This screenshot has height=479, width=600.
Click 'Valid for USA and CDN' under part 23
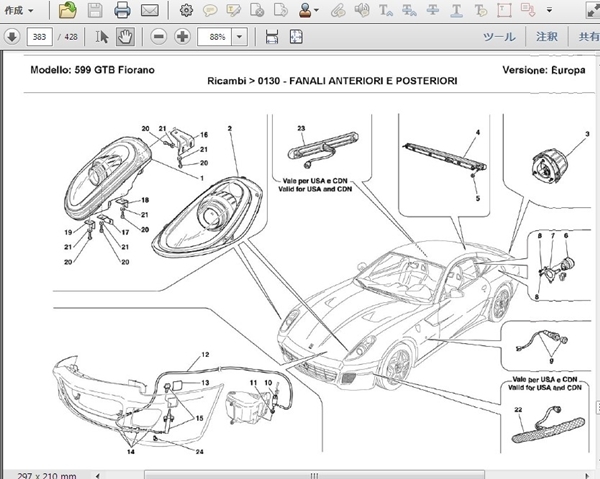[x=315, y=189]
